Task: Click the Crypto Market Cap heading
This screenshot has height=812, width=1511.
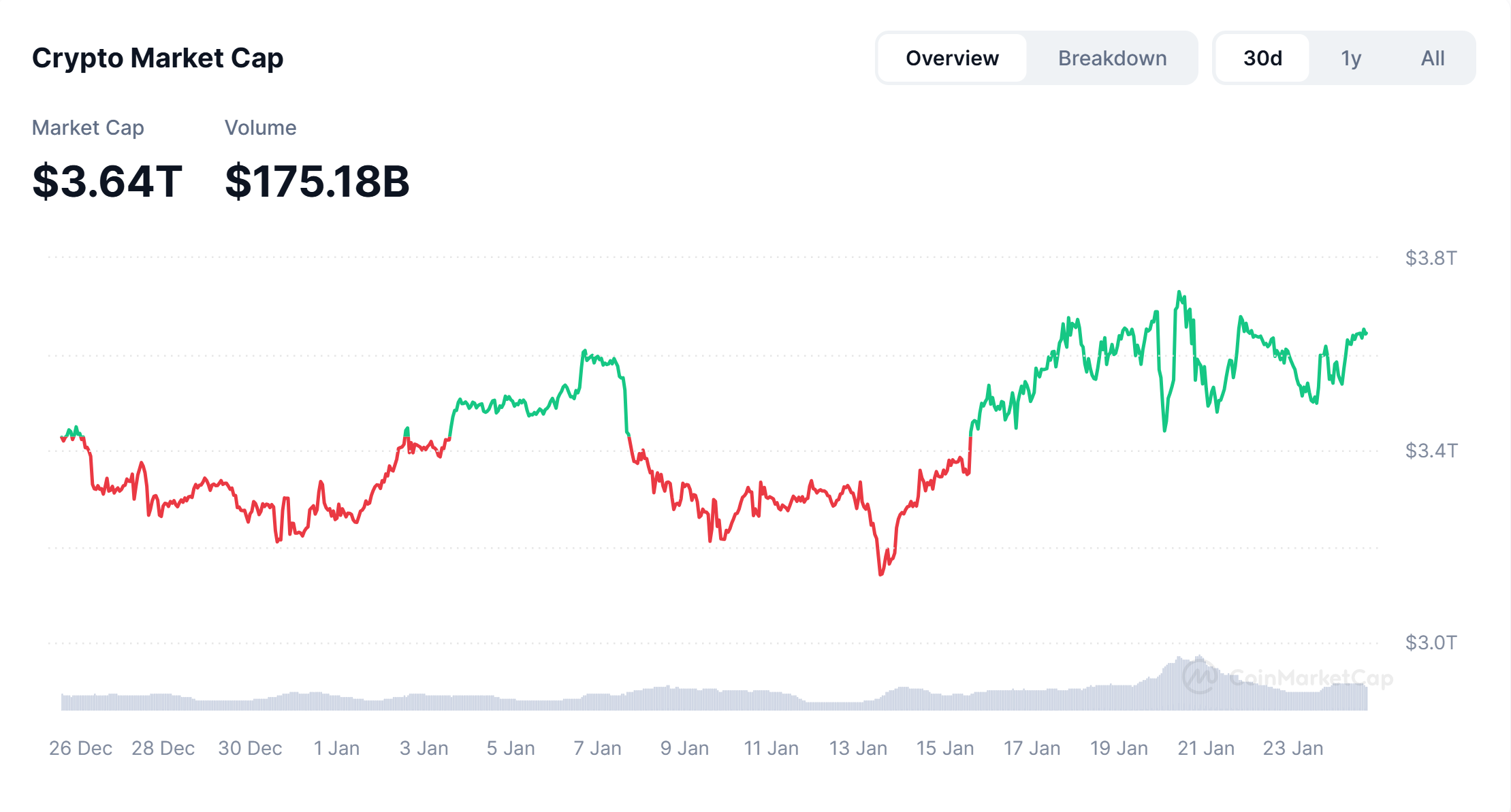Action: pos(157,59)
